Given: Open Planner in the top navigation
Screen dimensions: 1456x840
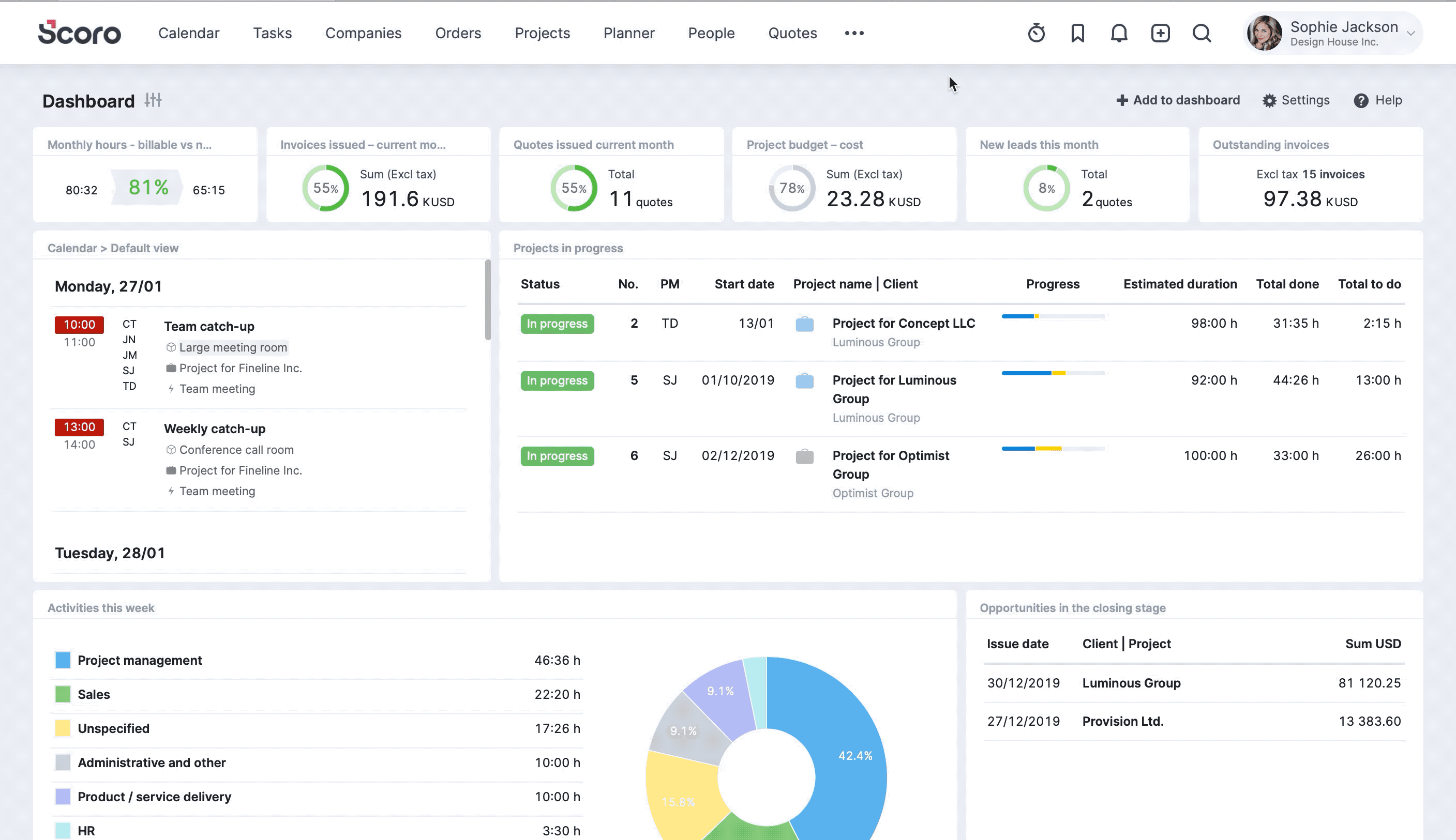Looking at the screenshot, I should click(x=629, y=33).
